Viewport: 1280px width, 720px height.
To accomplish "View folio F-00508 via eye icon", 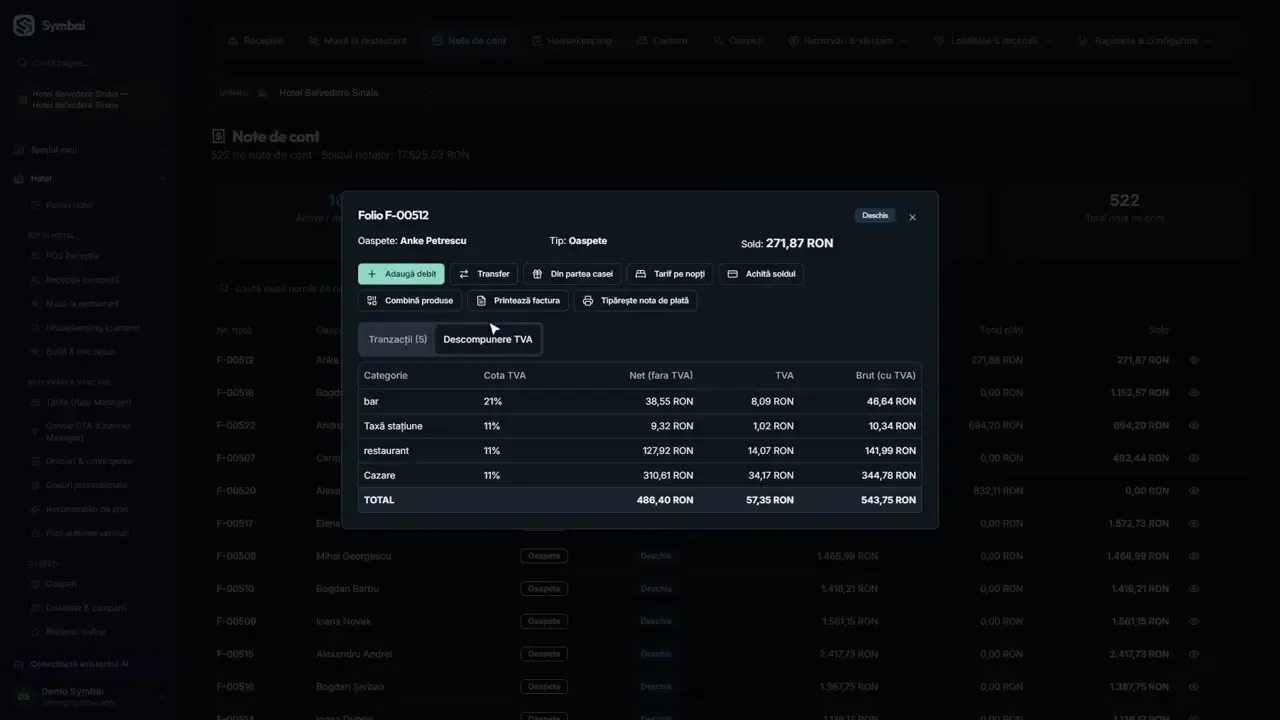I will 1194,556.
